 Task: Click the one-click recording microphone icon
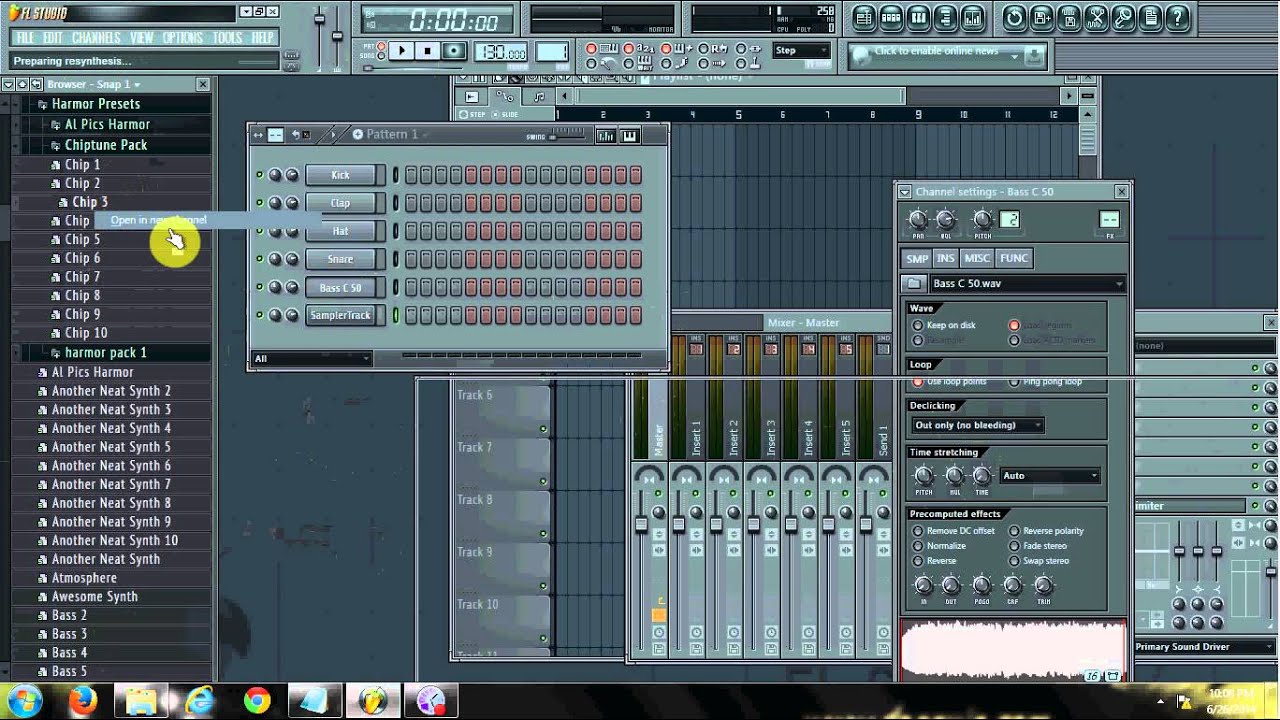(1123, 17)
